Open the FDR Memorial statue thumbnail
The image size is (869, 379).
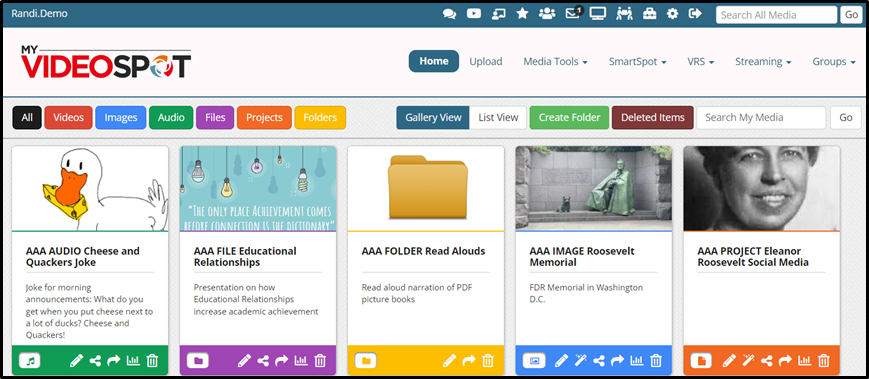pos(594,188)
